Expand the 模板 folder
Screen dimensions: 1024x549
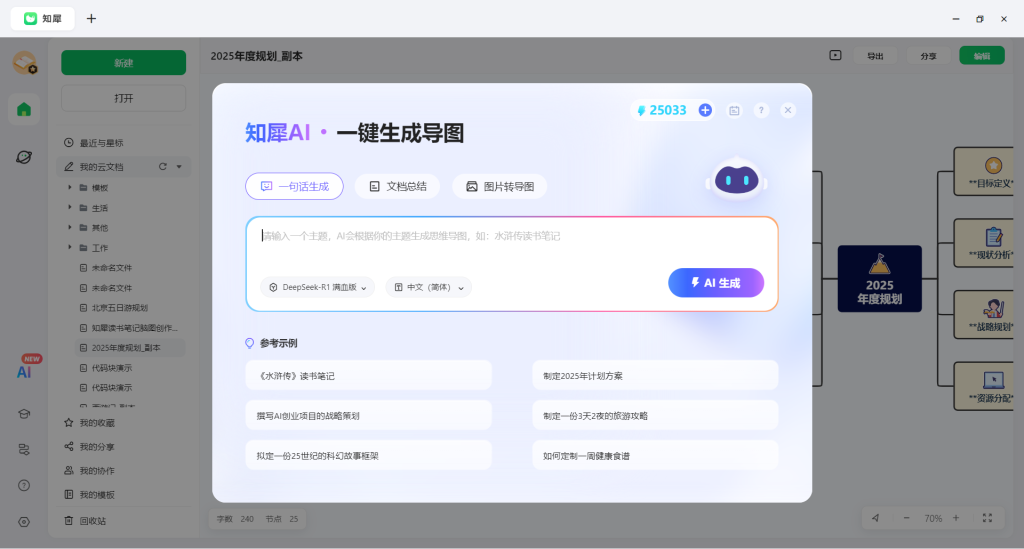click(x=70, y=187)
